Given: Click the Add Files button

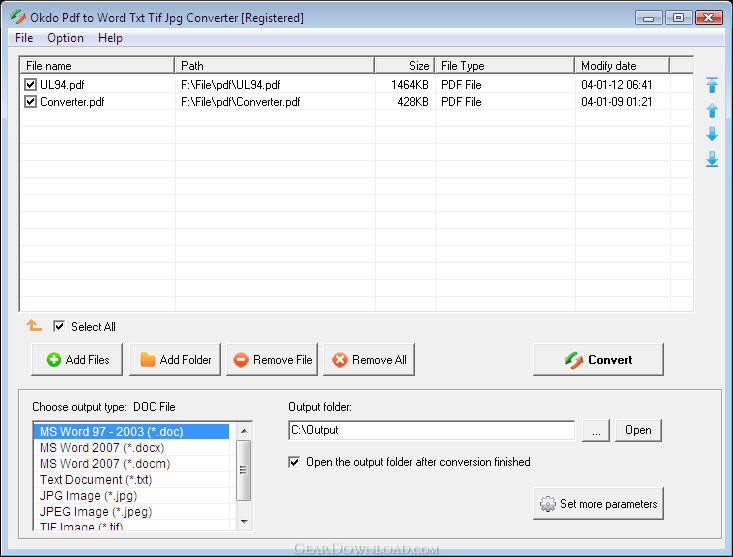Looking at the screenshot, I should [x=77, y=359].
